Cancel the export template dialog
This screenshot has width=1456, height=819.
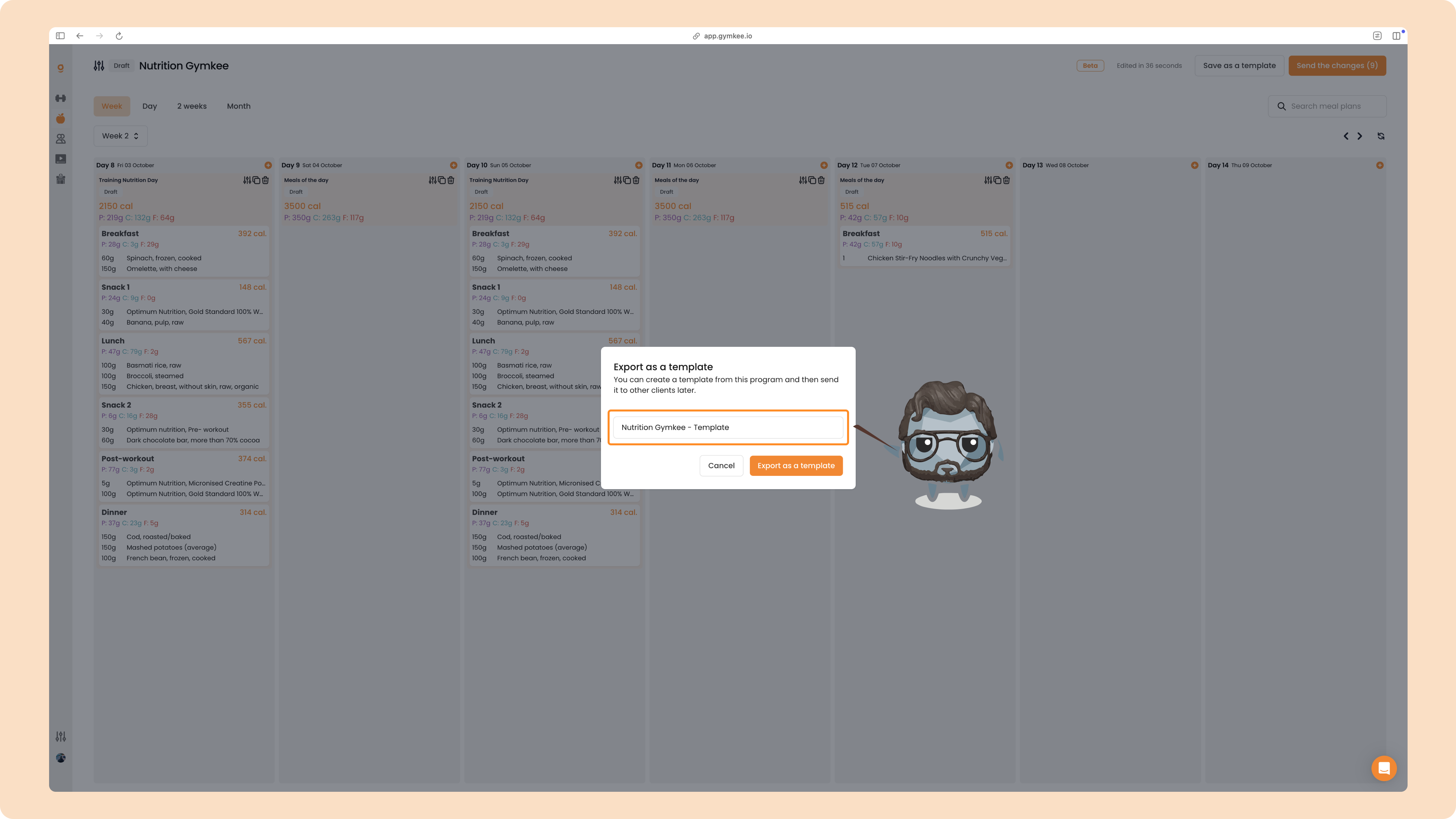point(721,466)
